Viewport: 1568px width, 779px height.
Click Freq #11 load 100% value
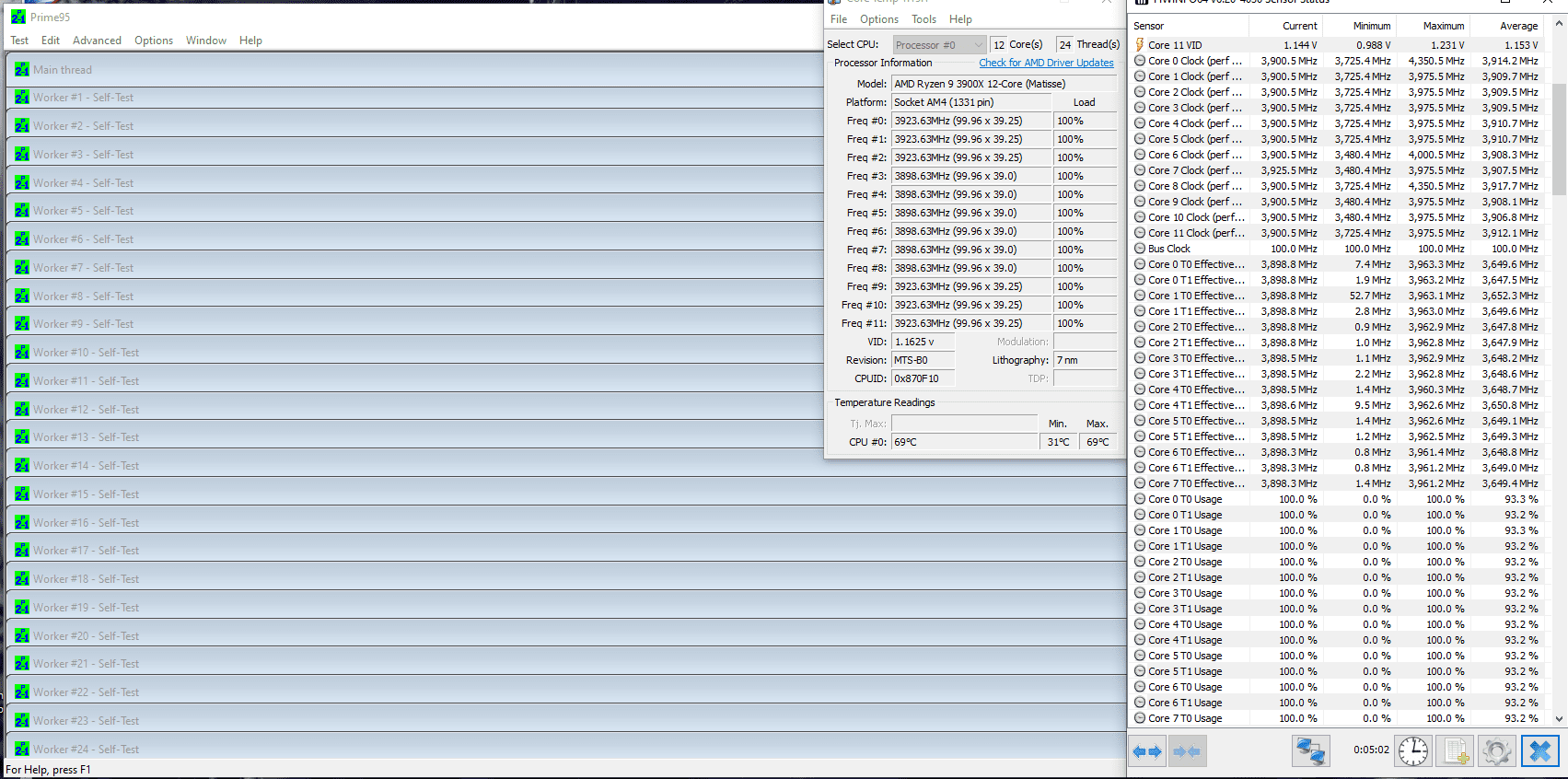coord(1085,323)
